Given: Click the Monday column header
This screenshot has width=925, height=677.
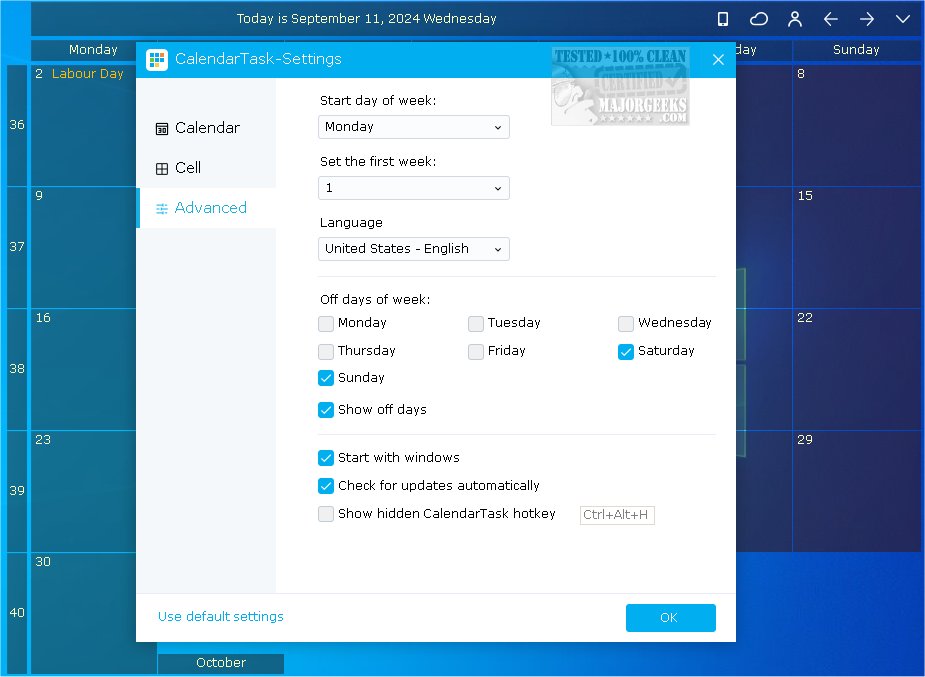Looking at the screenshot, I should click(x=93, y=50).
